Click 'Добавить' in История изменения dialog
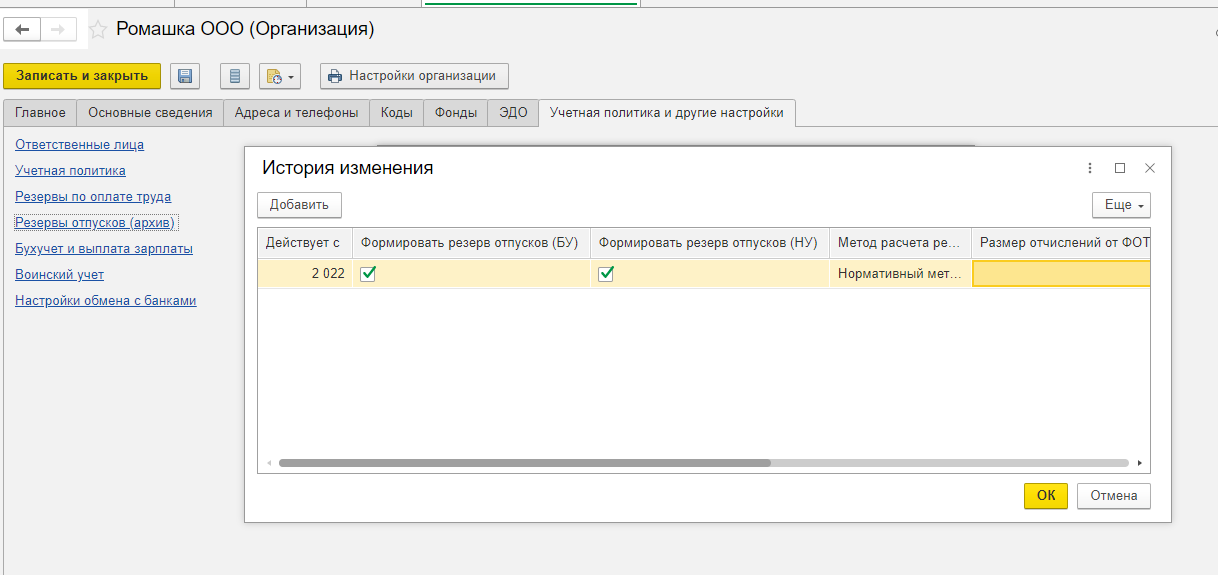The height and width of the screenshot is (575, 1218). (299, 205)
